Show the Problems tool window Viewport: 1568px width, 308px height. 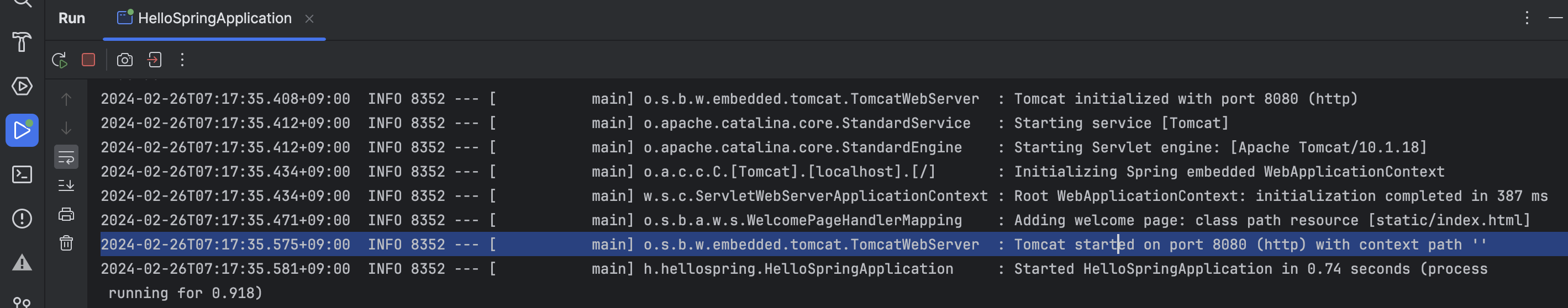[22, 219]
